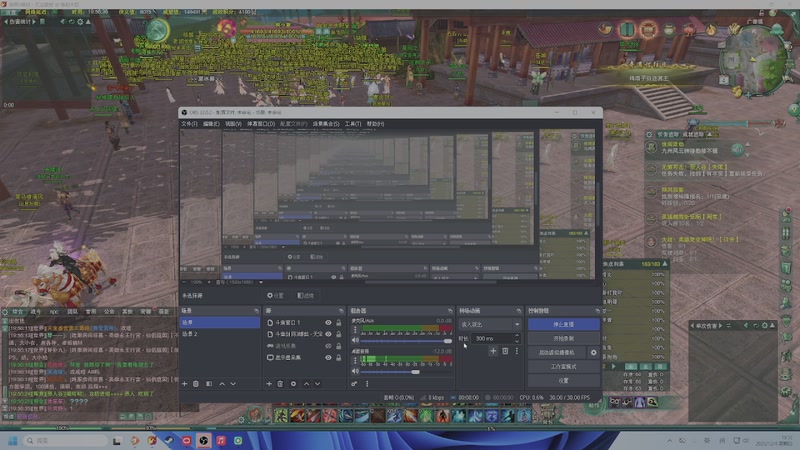Show the hidden third source via eye icon
800x450 pixels.
[328, 346]
